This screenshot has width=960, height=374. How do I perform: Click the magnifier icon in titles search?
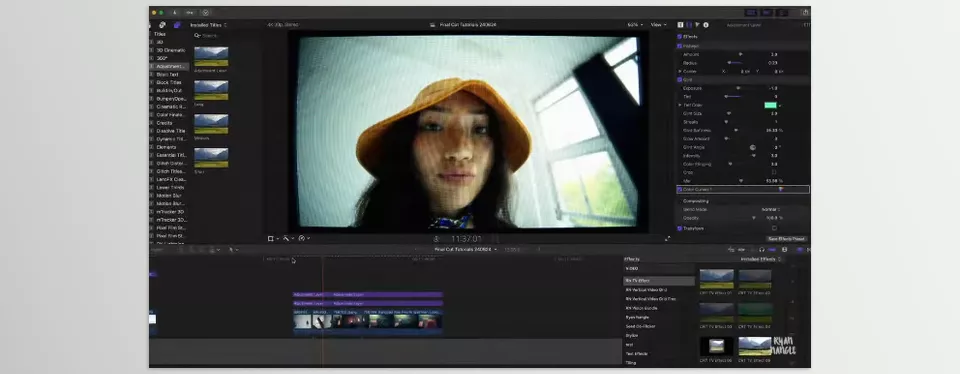[x=197, y=36]
